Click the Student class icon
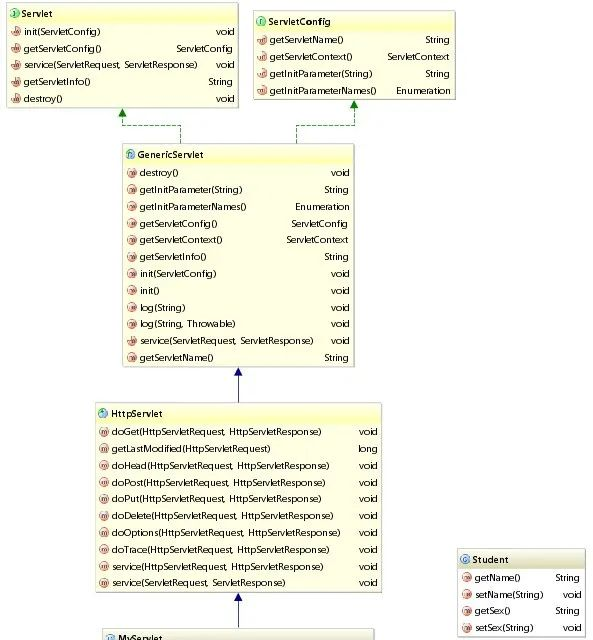This screenshot has width=593, height=640. pos(465,559)
